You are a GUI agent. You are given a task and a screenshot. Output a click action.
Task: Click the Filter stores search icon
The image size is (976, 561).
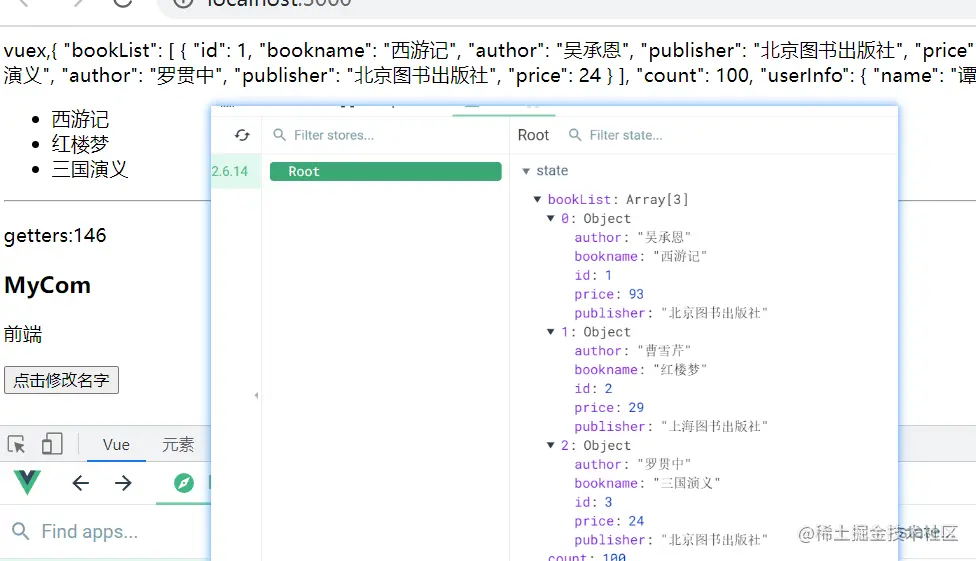(279, 135)
